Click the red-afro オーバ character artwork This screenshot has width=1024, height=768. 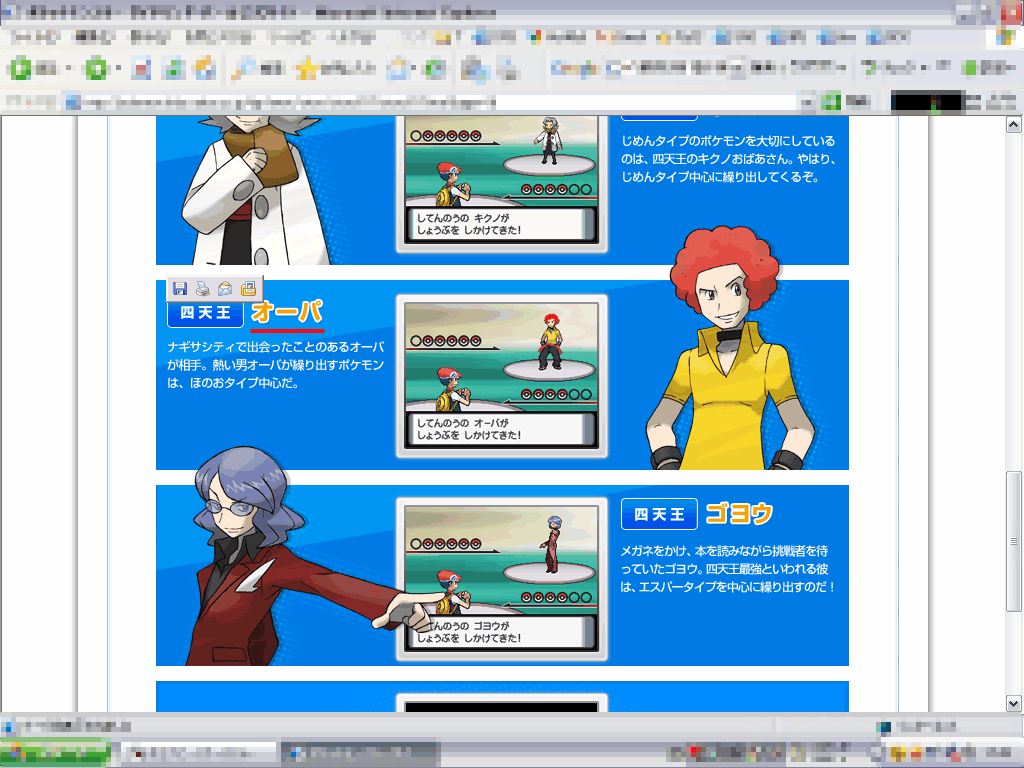[x=730, y=349]
